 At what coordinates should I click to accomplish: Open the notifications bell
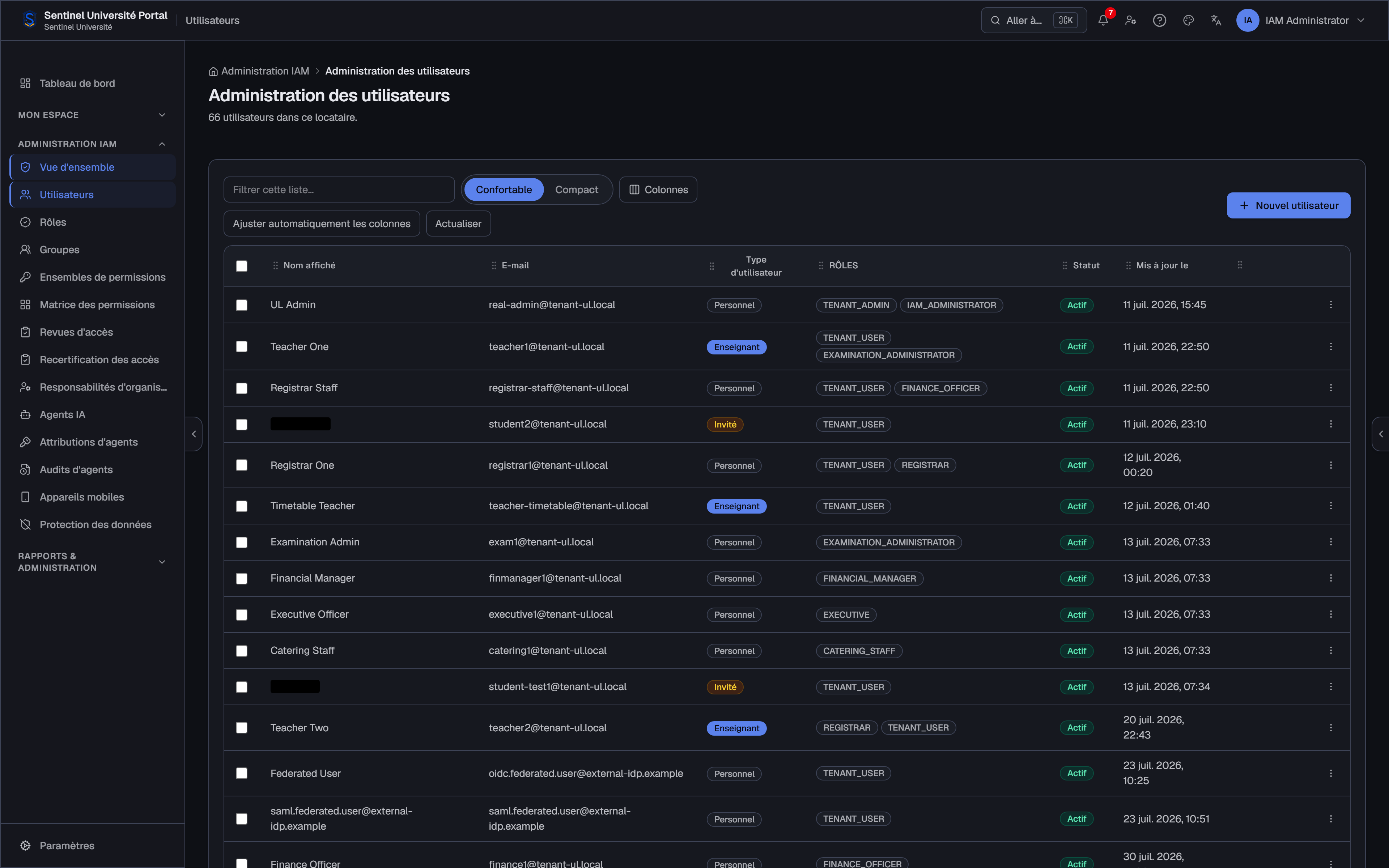point(1103,20)
